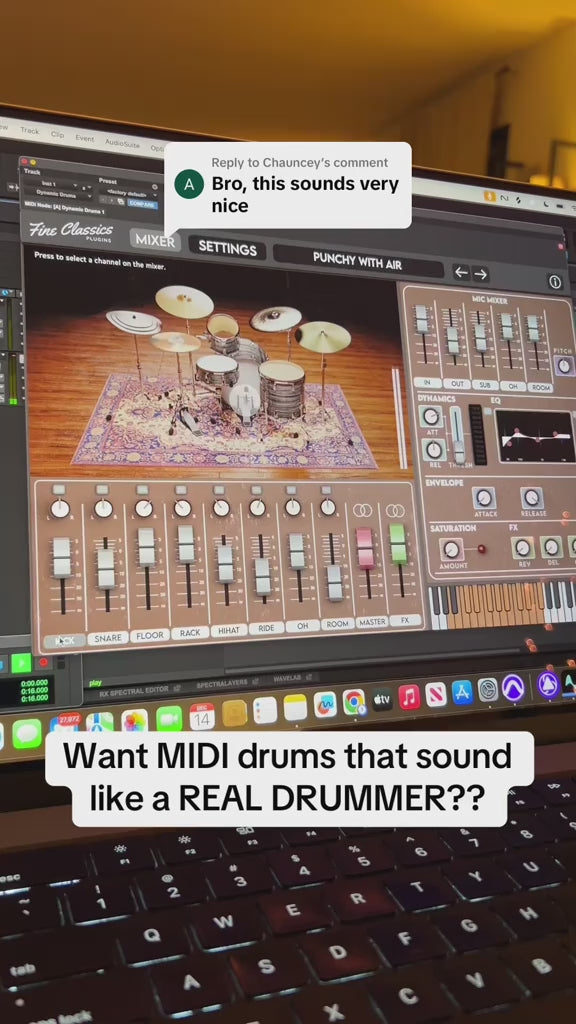Toggle the square button above the OH pan knob
Screen dimensions: 576x1024
point(291,489)
